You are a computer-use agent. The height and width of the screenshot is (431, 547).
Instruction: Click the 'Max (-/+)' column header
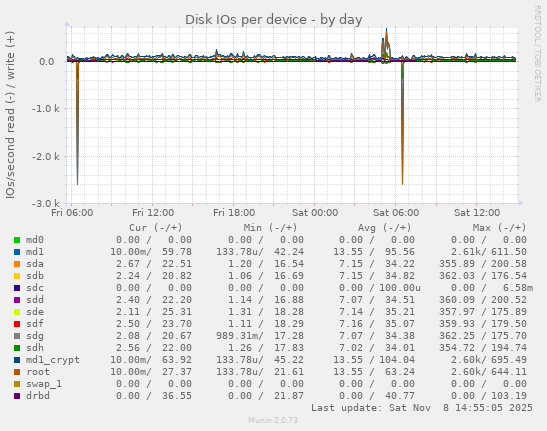point(499,228)
